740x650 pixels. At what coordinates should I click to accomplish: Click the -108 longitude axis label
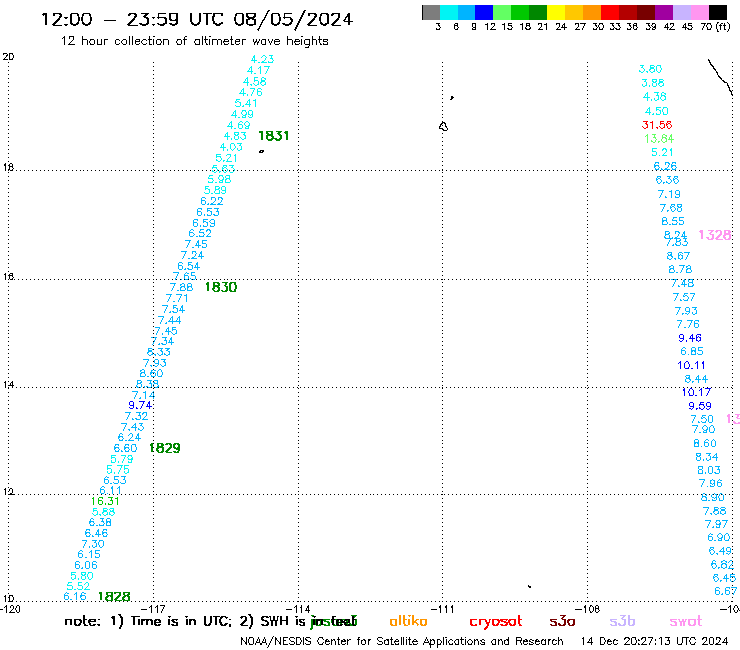(x=588, y=609)
